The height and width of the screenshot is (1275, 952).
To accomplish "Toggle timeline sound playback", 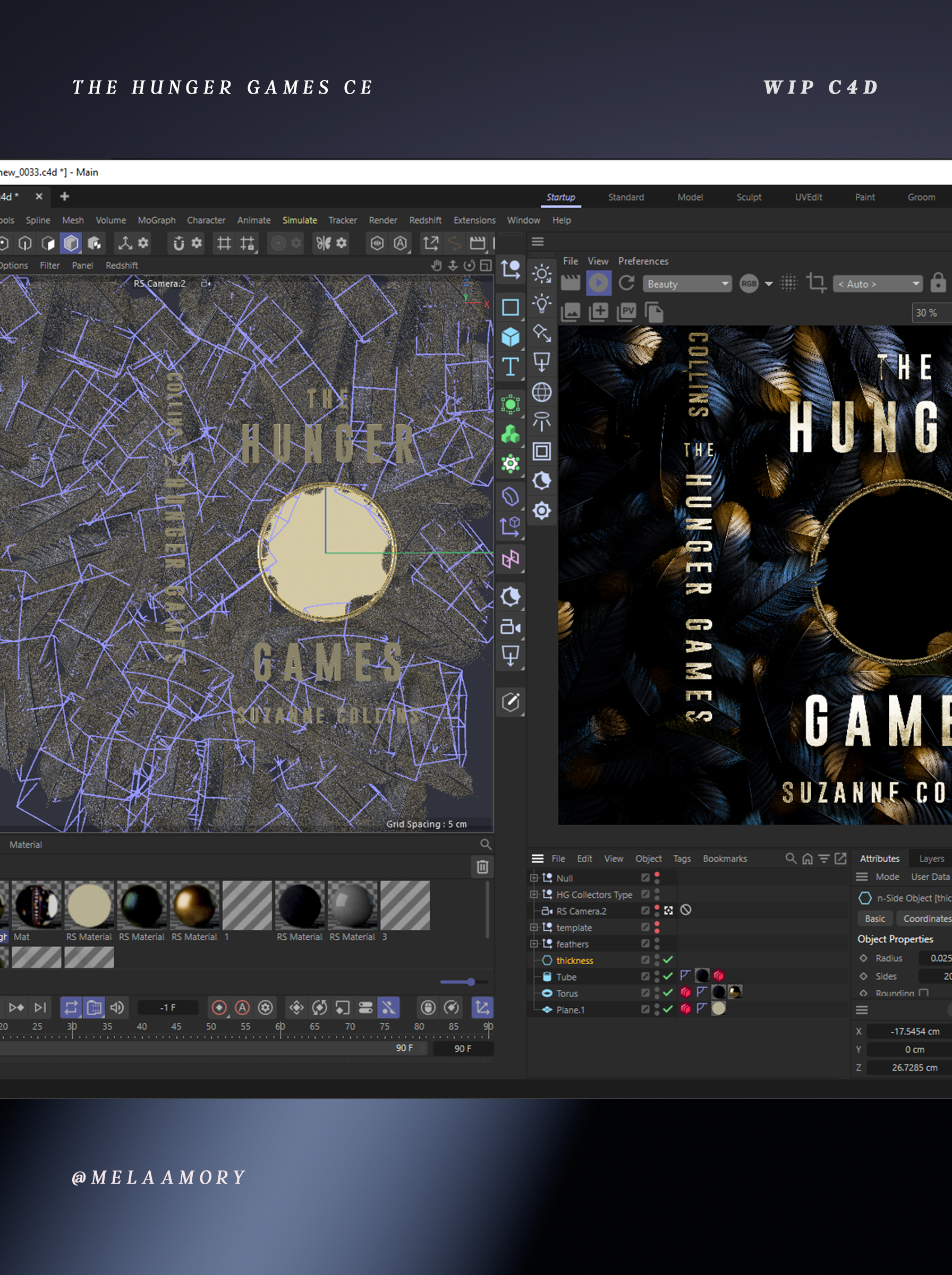I will [117, 1007].
